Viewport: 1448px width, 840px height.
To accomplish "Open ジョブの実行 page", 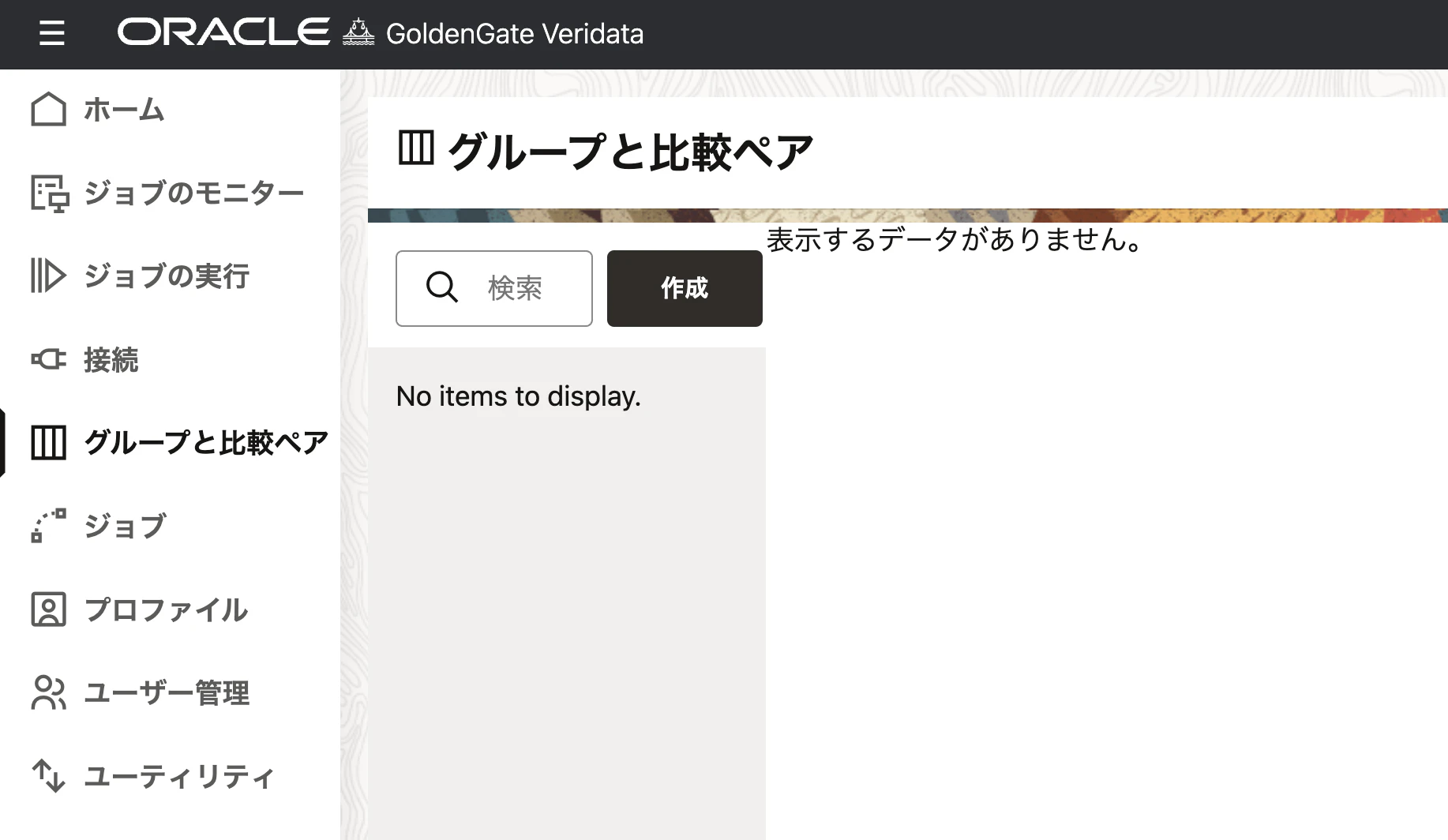I will (167, 276).
